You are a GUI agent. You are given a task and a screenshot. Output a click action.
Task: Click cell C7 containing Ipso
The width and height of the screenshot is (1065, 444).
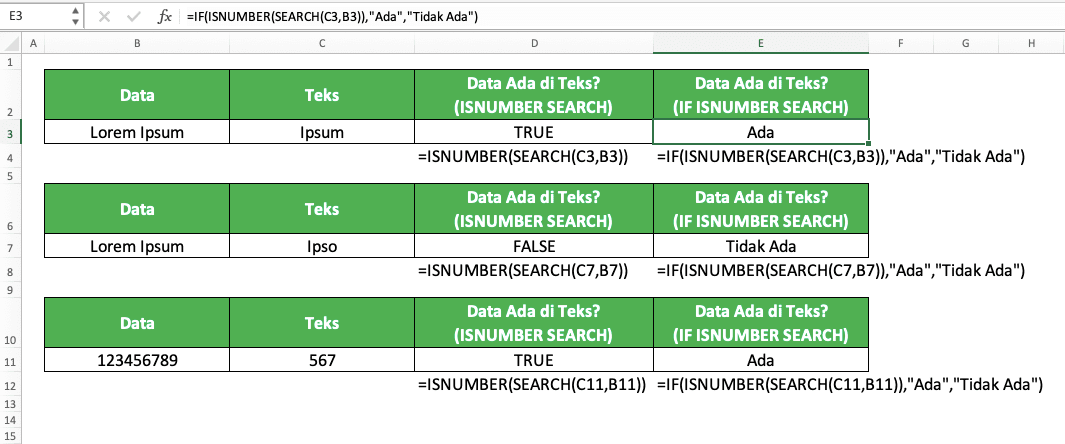322,246
